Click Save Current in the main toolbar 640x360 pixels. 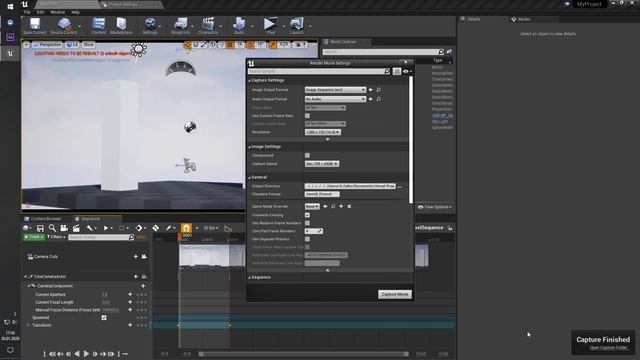(35, 26)
